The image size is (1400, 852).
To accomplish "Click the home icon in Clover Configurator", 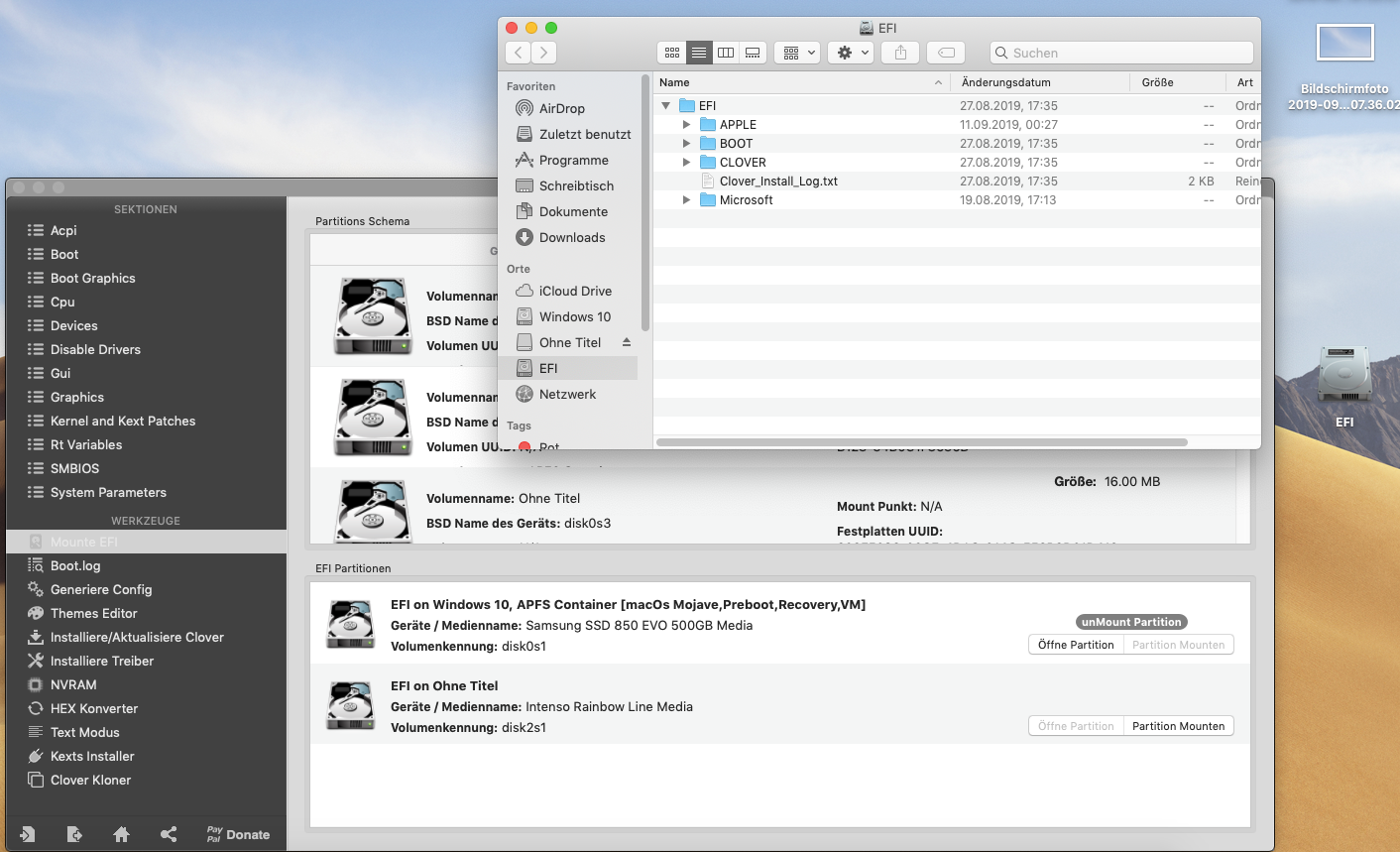I will pyautogui.click(x=121, y=834).
